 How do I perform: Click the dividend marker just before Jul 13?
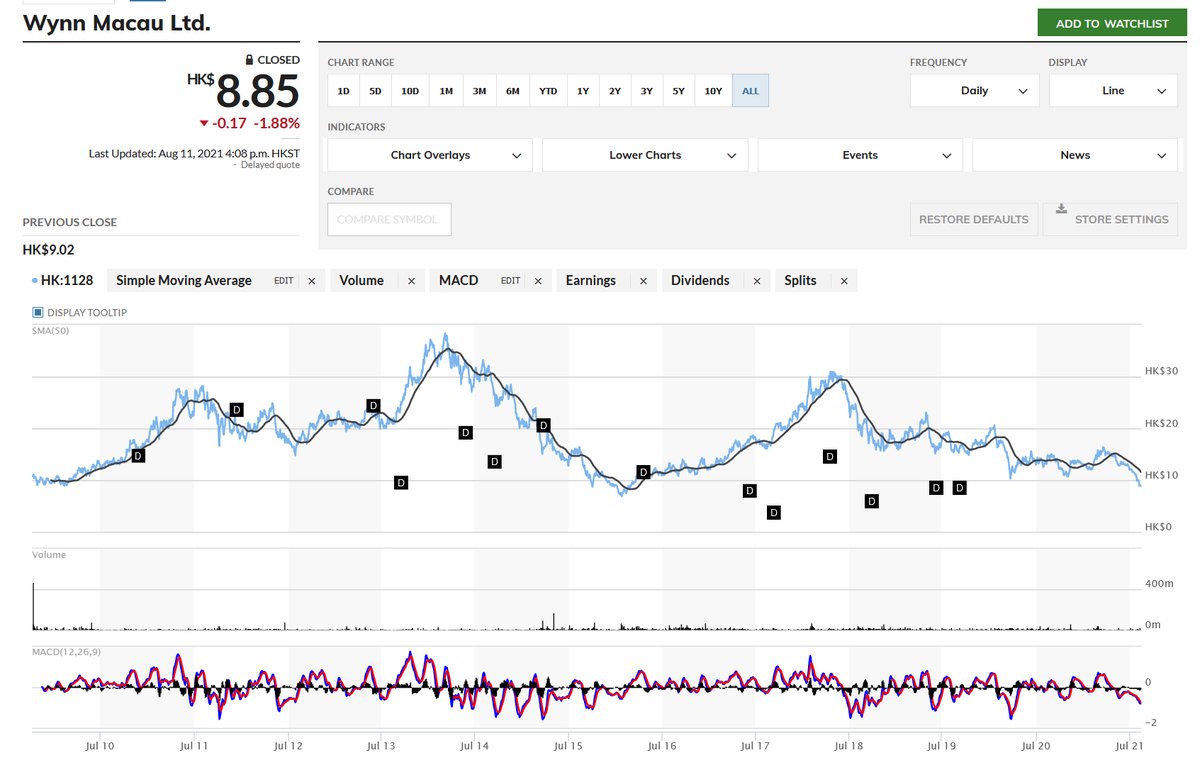pos(373,405)
